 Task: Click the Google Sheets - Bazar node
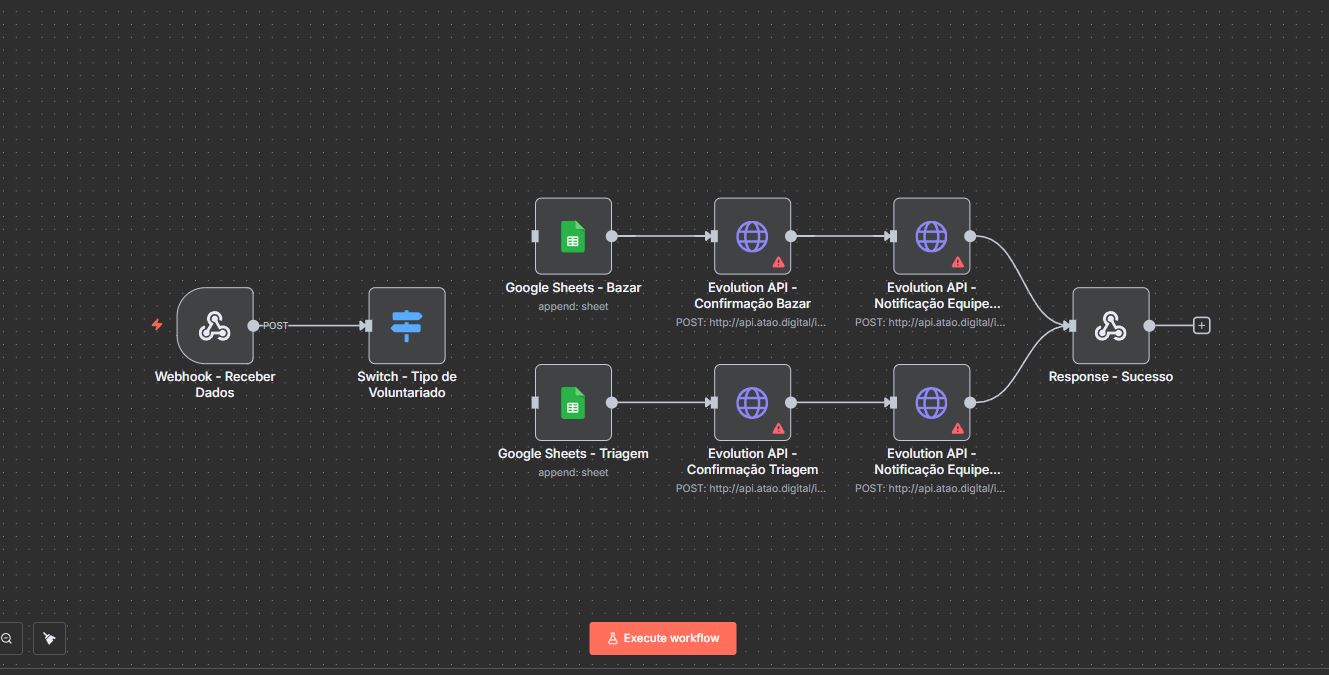(x=573, y=236)
